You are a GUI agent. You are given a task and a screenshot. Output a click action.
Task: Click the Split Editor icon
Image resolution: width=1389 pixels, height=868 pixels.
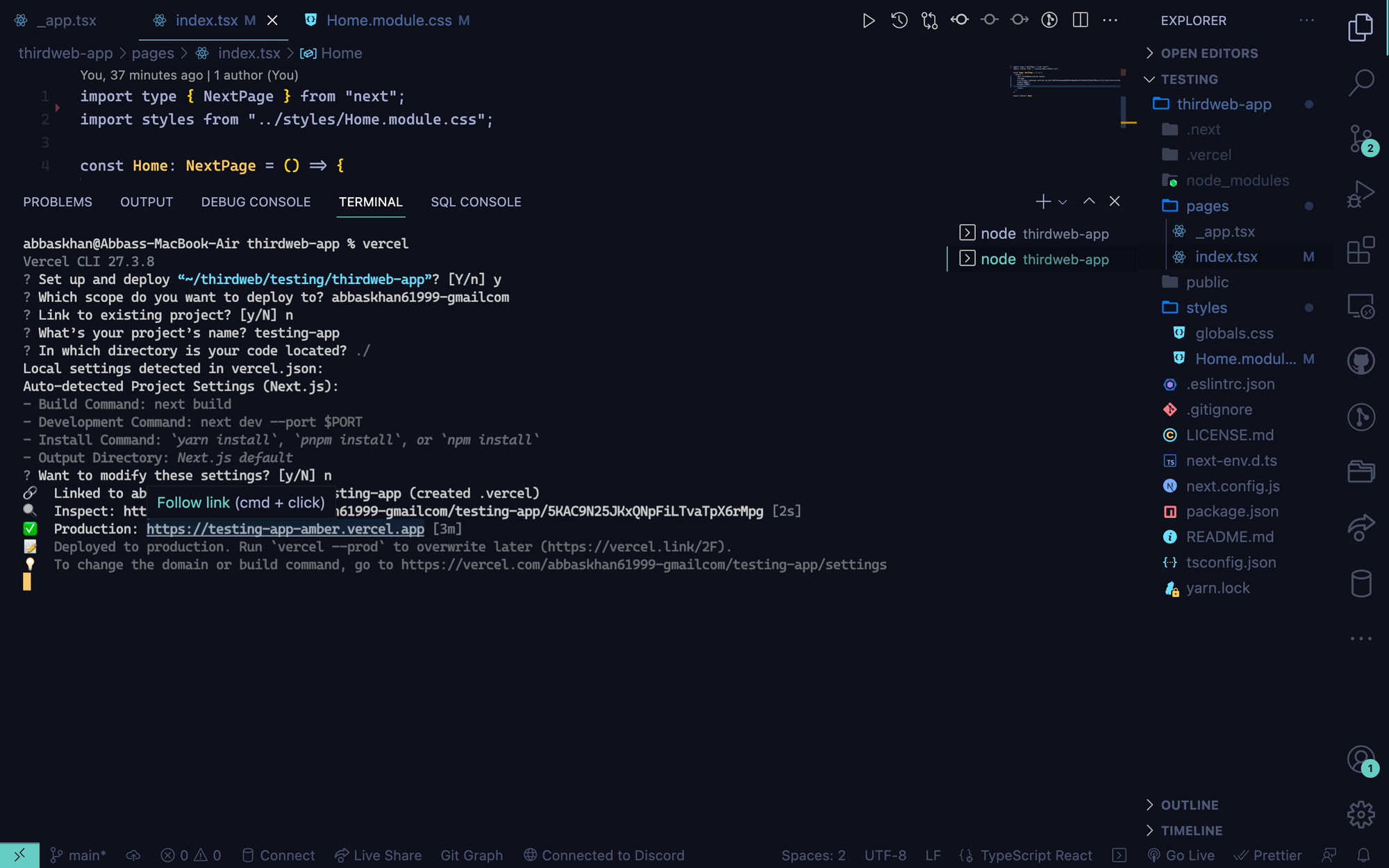pyautogui.click(x=1080, y=20)
